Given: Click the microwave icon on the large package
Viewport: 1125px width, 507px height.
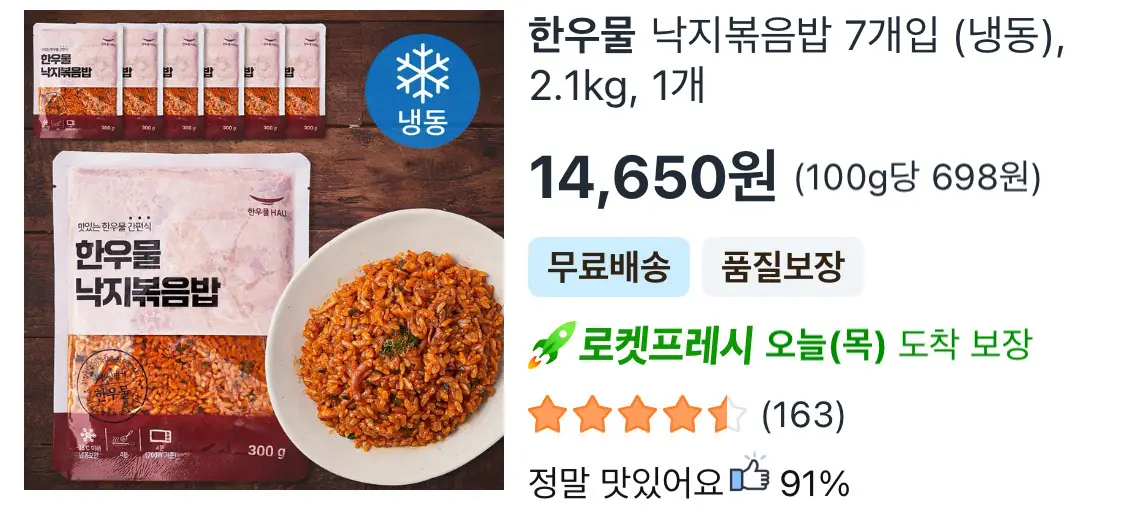Looking at the screenshot, I should (x=158, y=438).
